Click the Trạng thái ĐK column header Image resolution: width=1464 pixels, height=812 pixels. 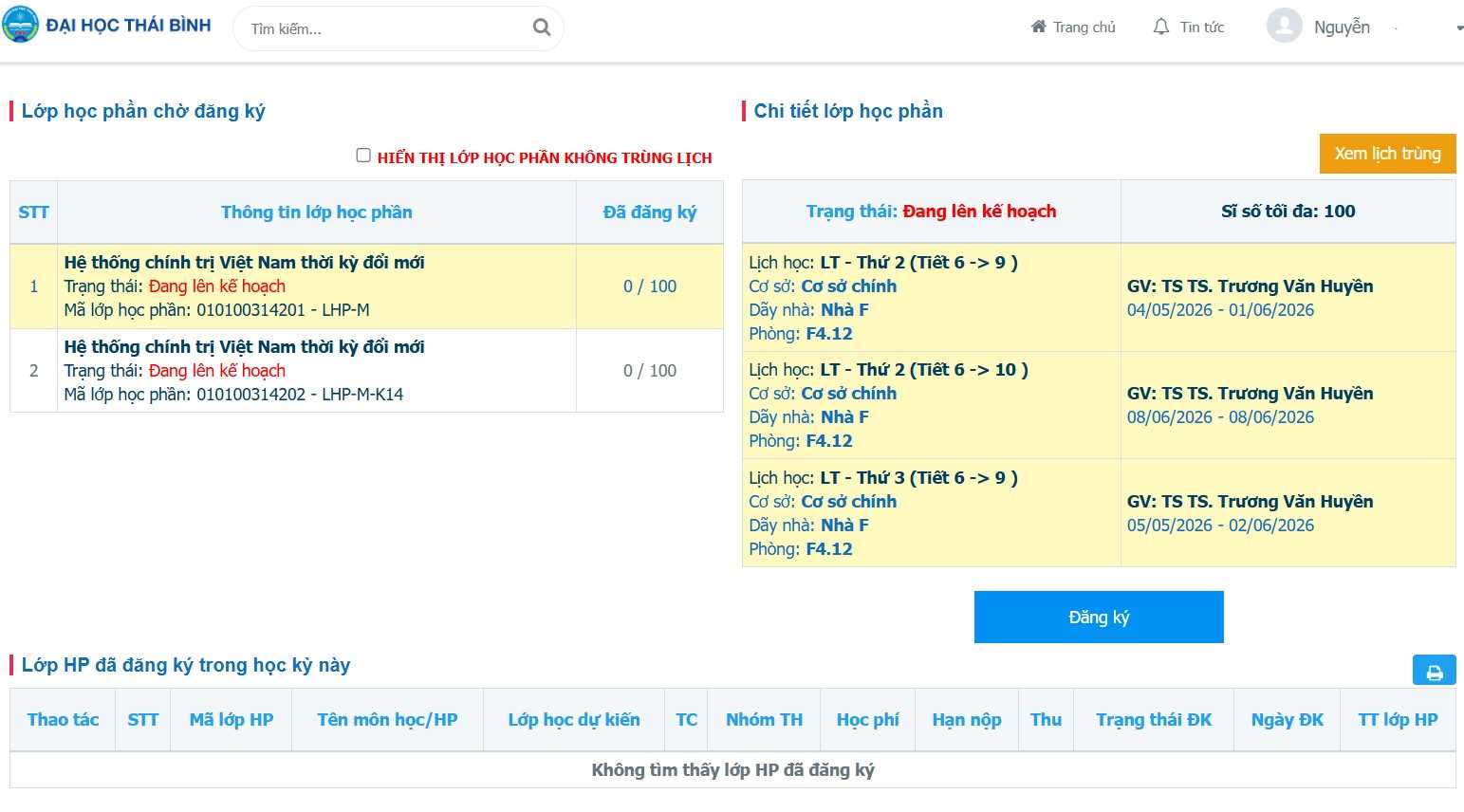1153,720
